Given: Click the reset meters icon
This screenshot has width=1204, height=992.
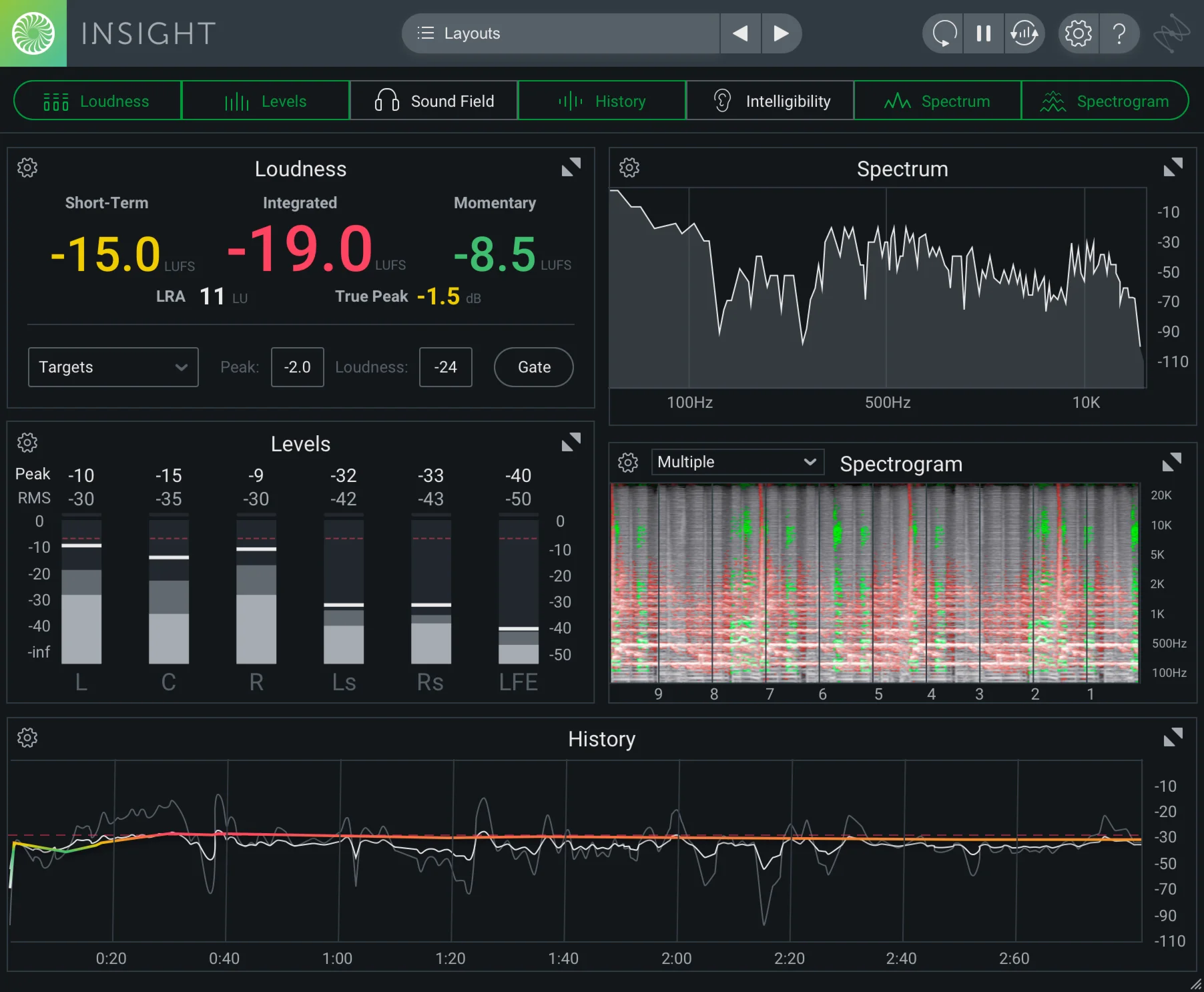Looking at the screenshot, I should pyautogui.click(x=942, y=33).
